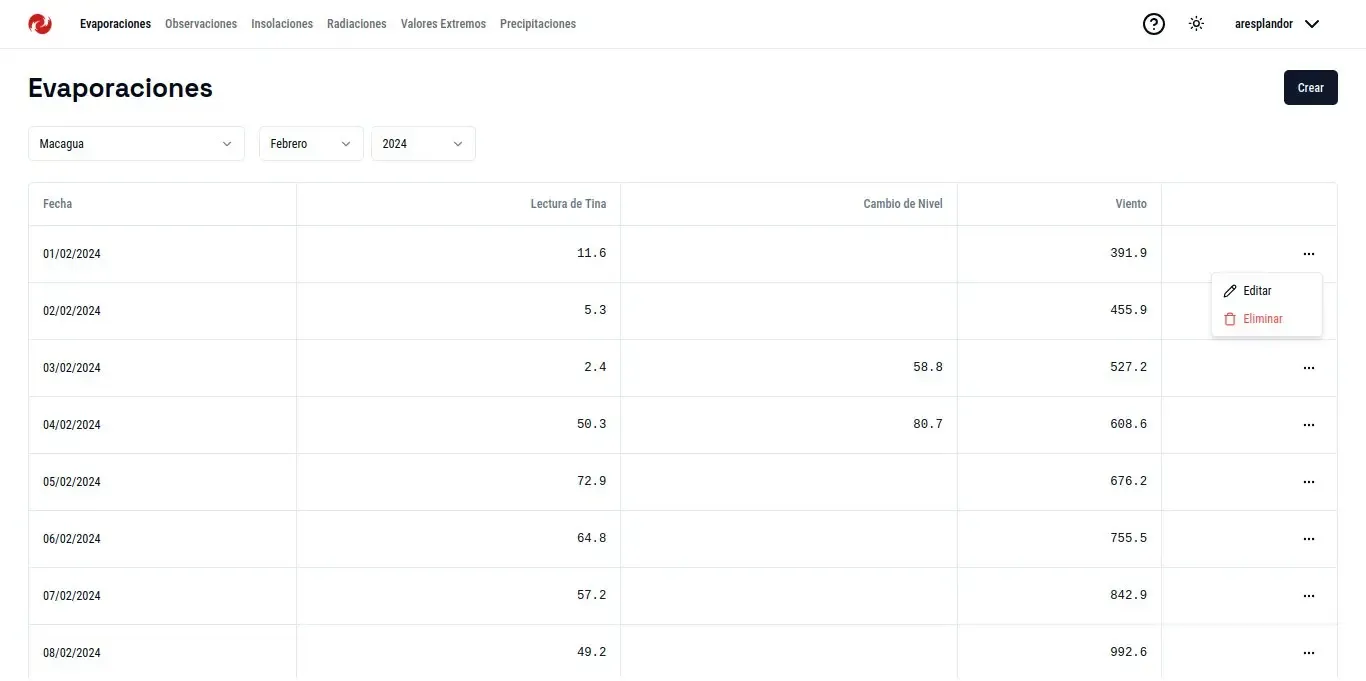Switch to the Observaciones tab
1366x681 pixels.
coord(201,24)
